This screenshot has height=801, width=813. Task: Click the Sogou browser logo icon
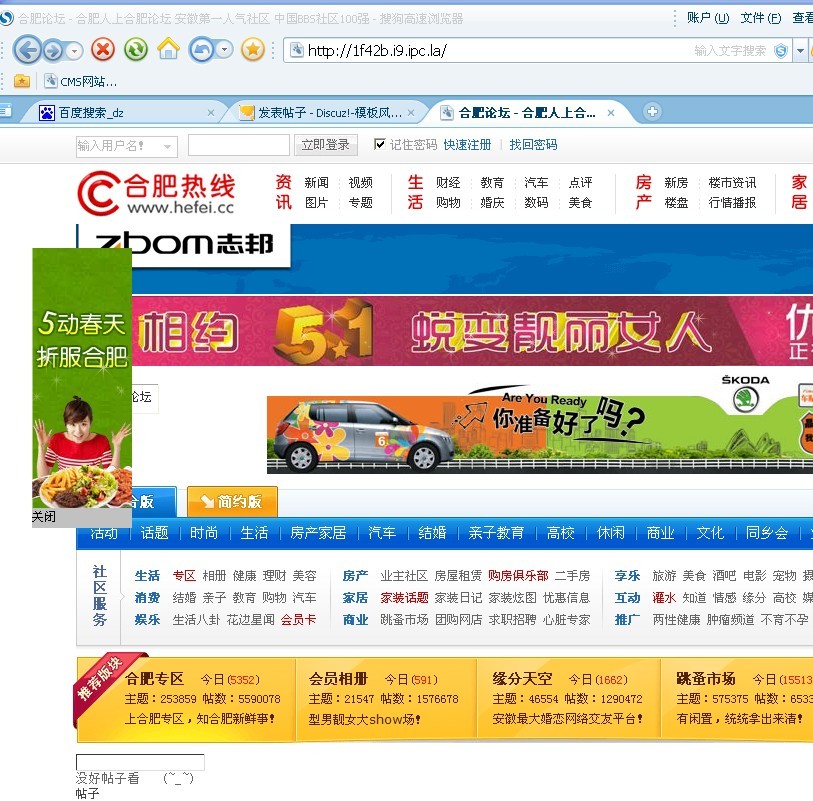(6, 19)
